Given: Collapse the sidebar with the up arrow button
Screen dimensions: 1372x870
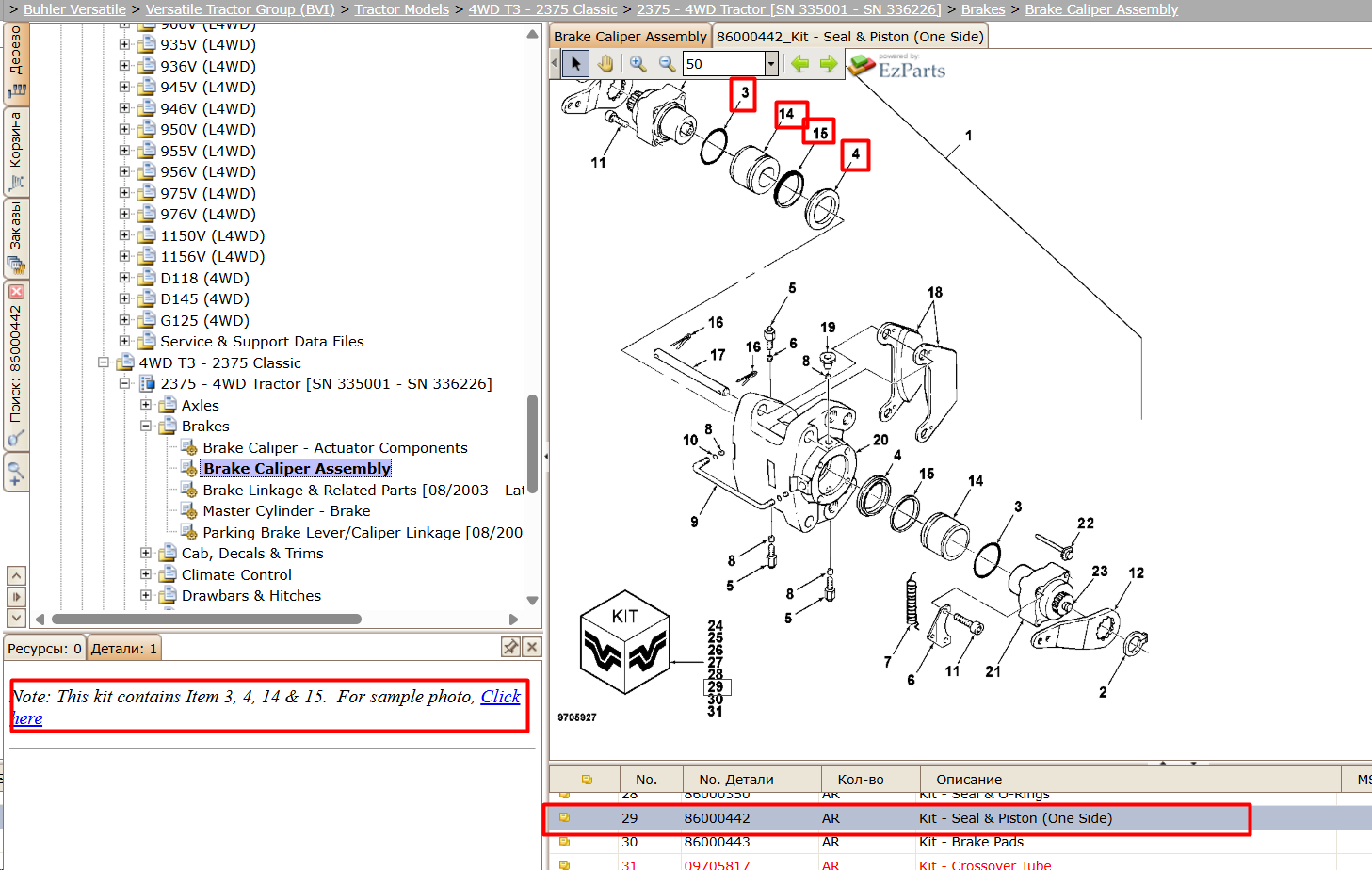Looking at the screenshot, I should (x=16, y=575).
